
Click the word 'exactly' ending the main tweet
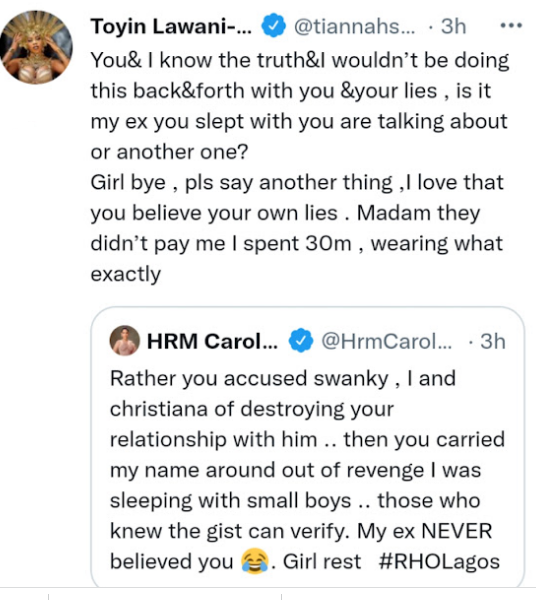tap(126, 274)
